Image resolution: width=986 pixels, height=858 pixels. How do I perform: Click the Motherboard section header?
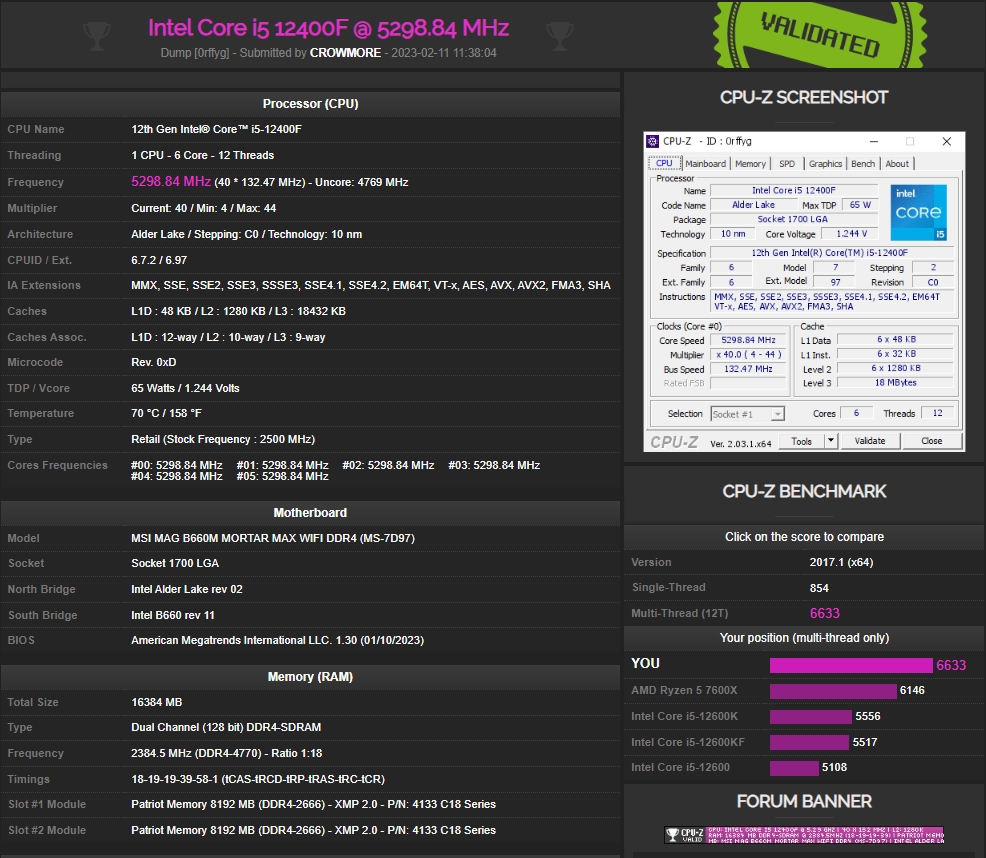point(310,513)
